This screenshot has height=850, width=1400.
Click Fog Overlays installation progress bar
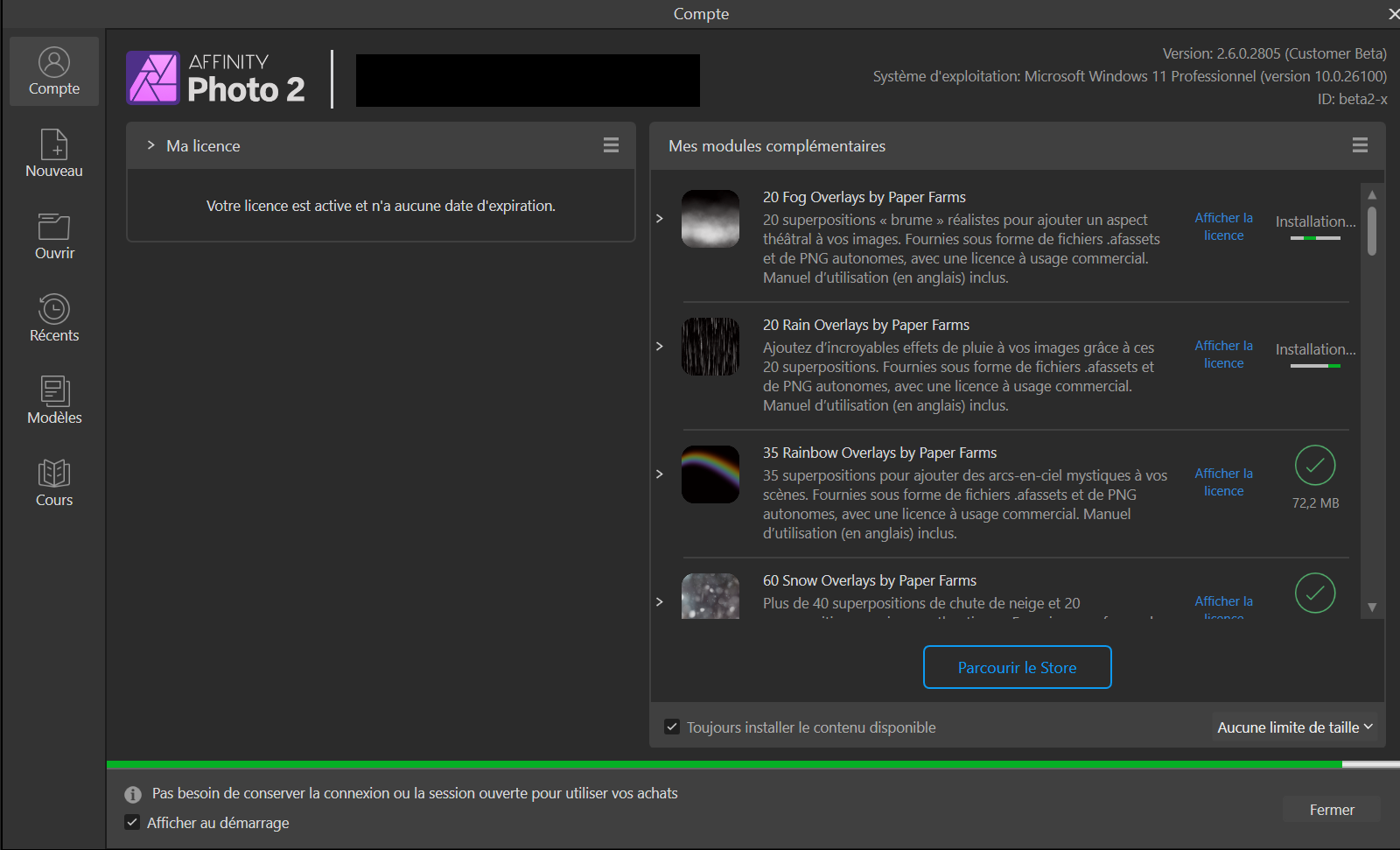[x=1315, y=238]
